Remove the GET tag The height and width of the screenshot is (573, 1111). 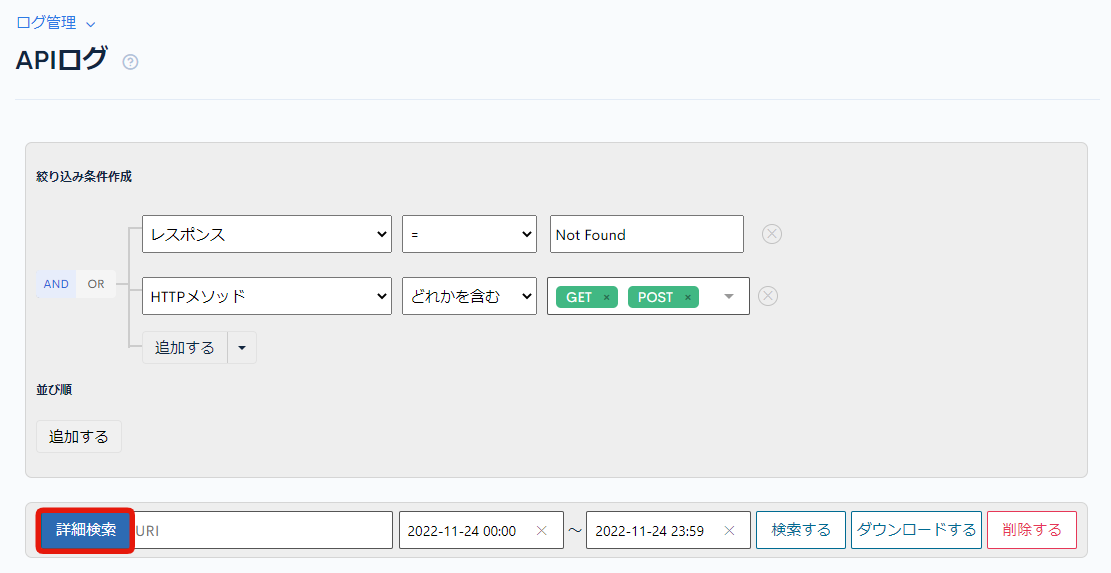[x=607, y=297]
